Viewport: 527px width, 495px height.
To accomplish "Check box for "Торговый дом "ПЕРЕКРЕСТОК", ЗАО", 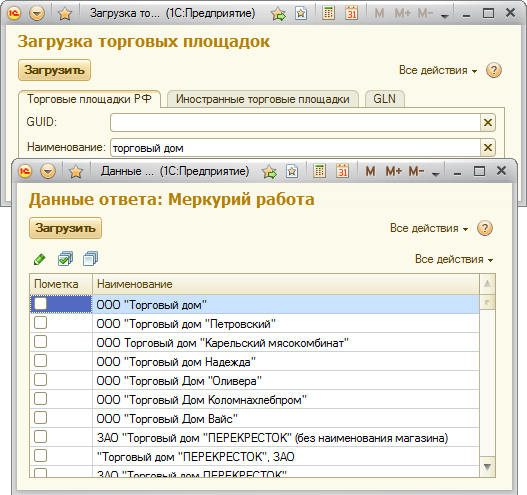I will (x=41, y=456).
